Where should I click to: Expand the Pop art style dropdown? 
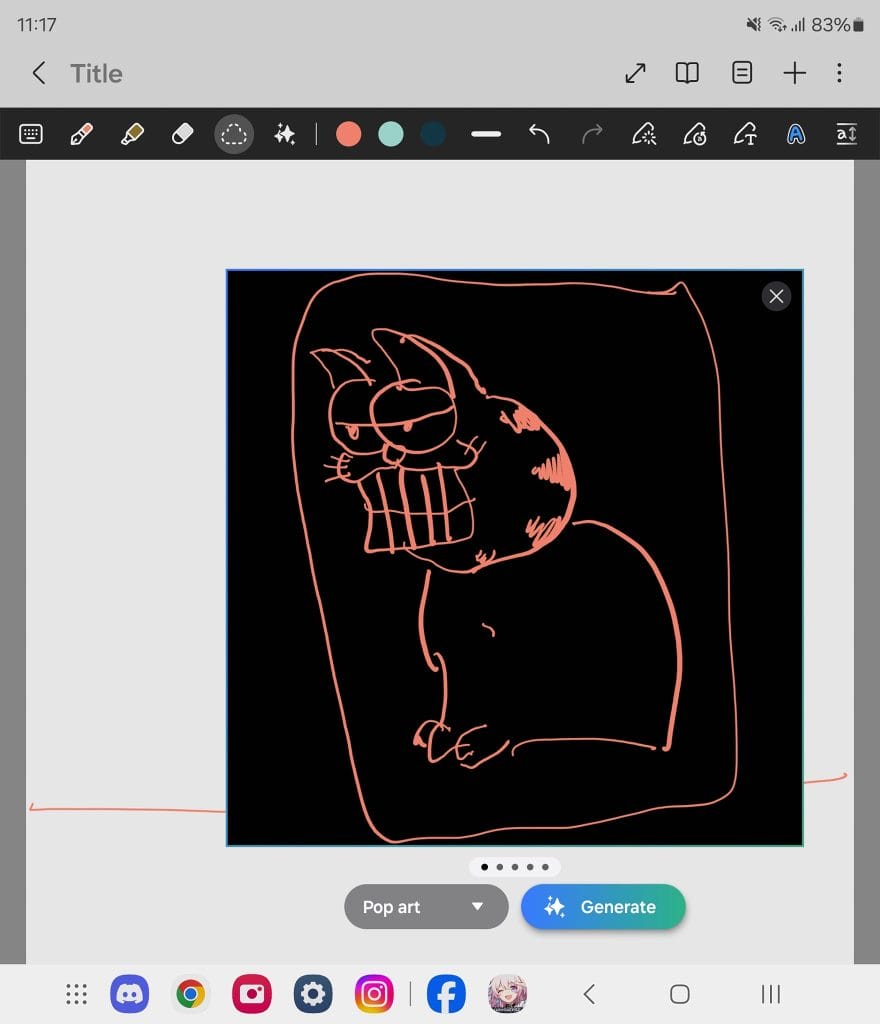pos(426,907)
